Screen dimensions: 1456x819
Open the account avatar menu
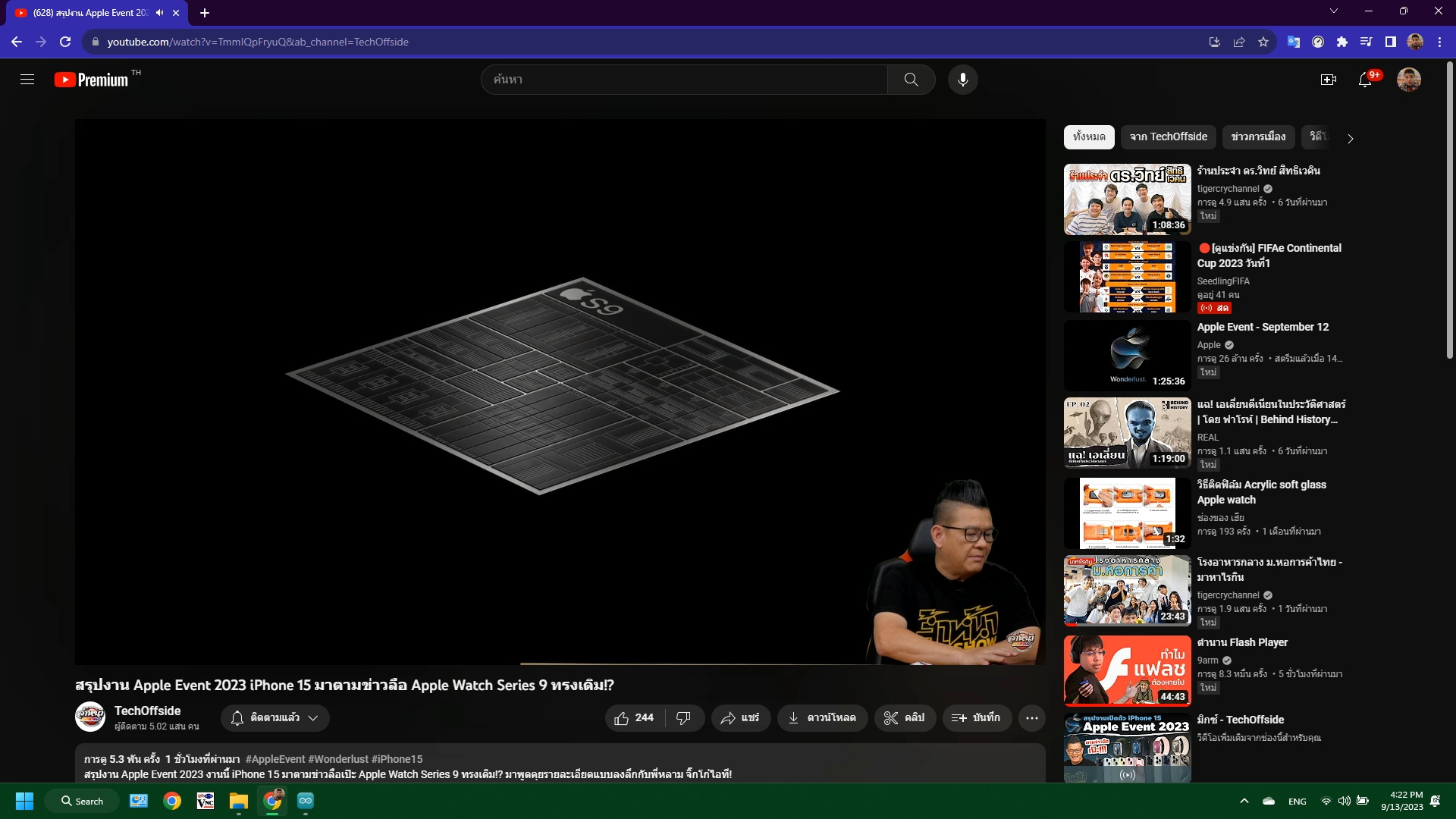(x=1408, y=80)
